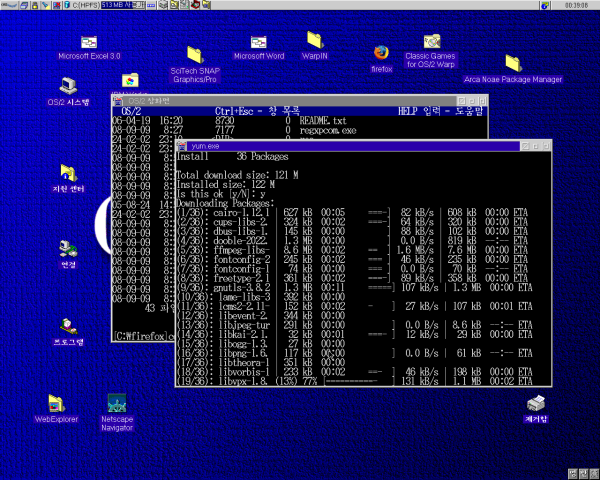600x480 pixels.
Task: Open the colorful IBM Works folder icon
Action: click(130, 81)
